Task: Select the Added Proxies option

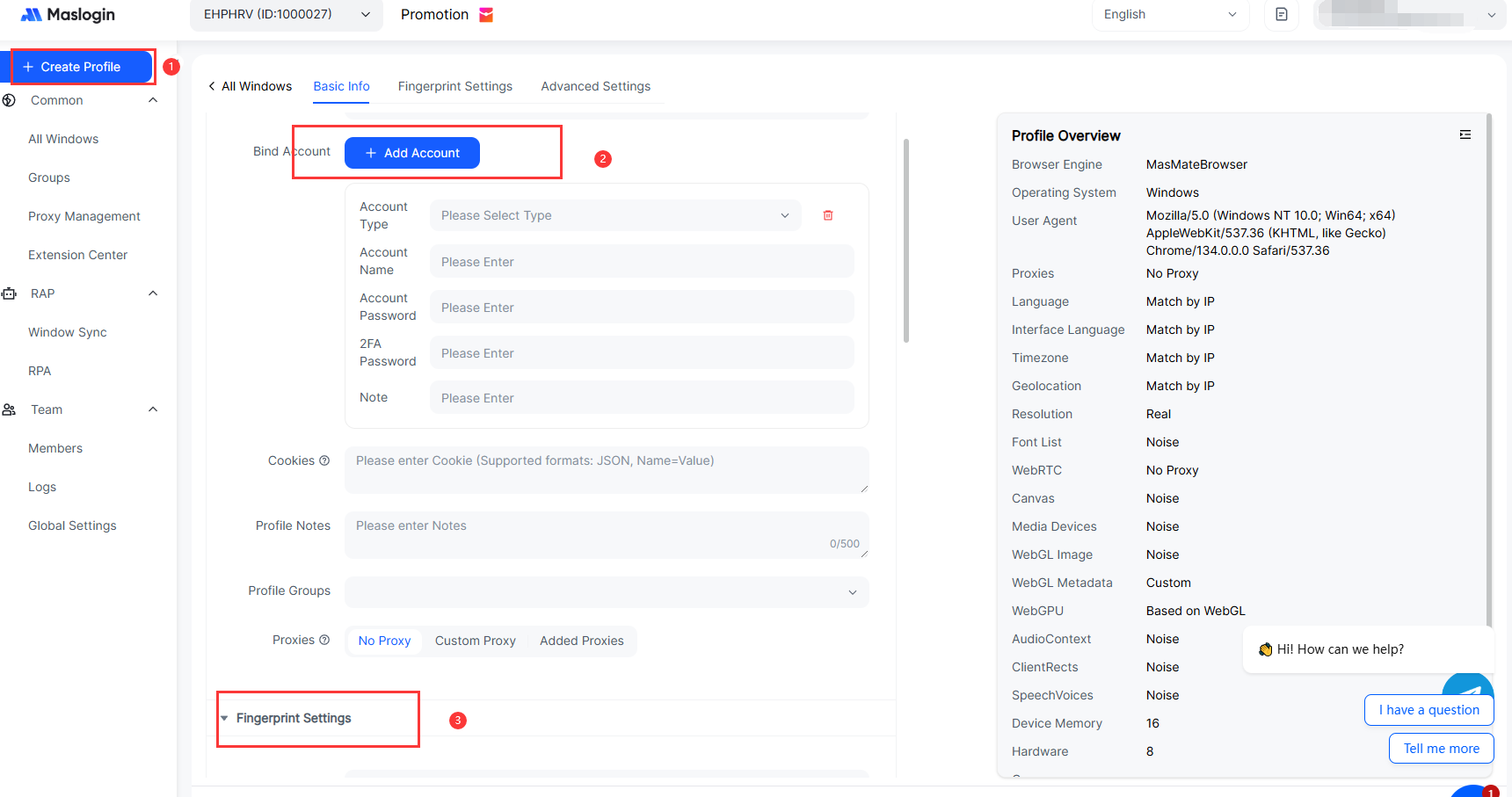Action: point(581,641)
